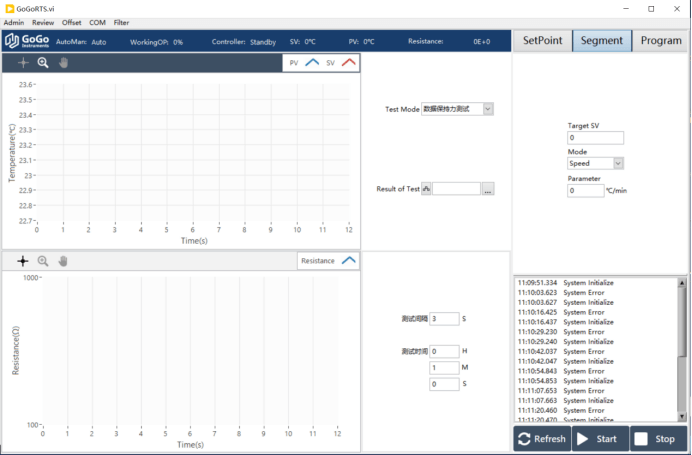Toggle the Resistance plot legend line
This screenshot has height=455, width=692.
pos(348,260)
